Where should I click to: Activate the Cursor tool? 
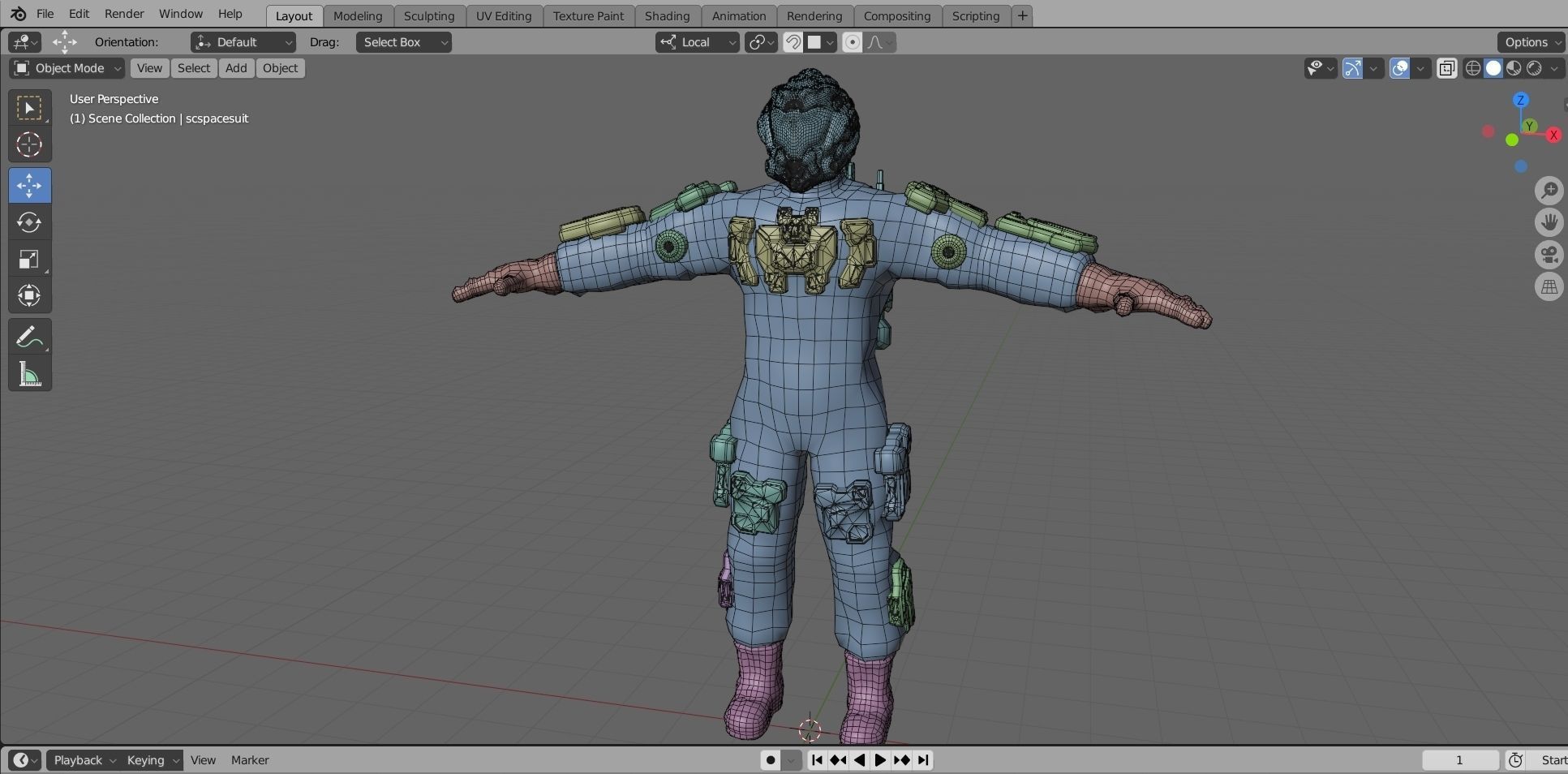[x=30, y=144]
